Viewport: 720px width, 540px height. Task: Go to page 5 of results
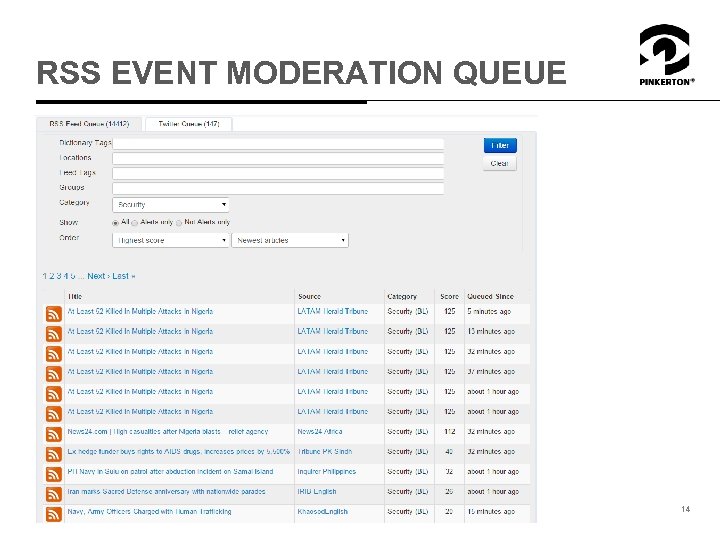click(73, 276)
